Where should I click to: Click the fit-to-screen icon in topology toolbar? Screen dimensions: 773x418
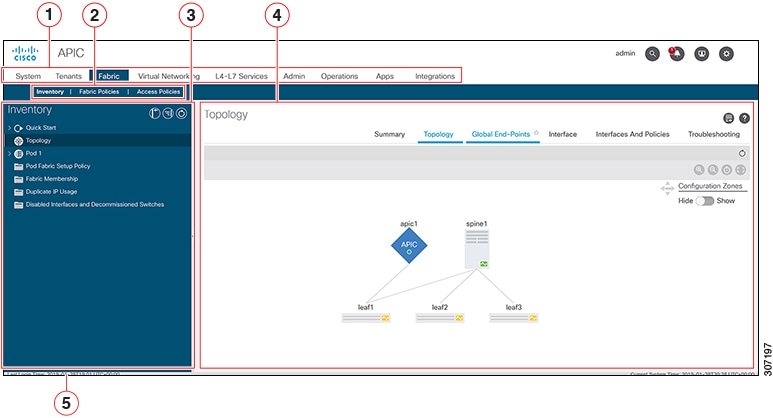[x=740, y=170]
